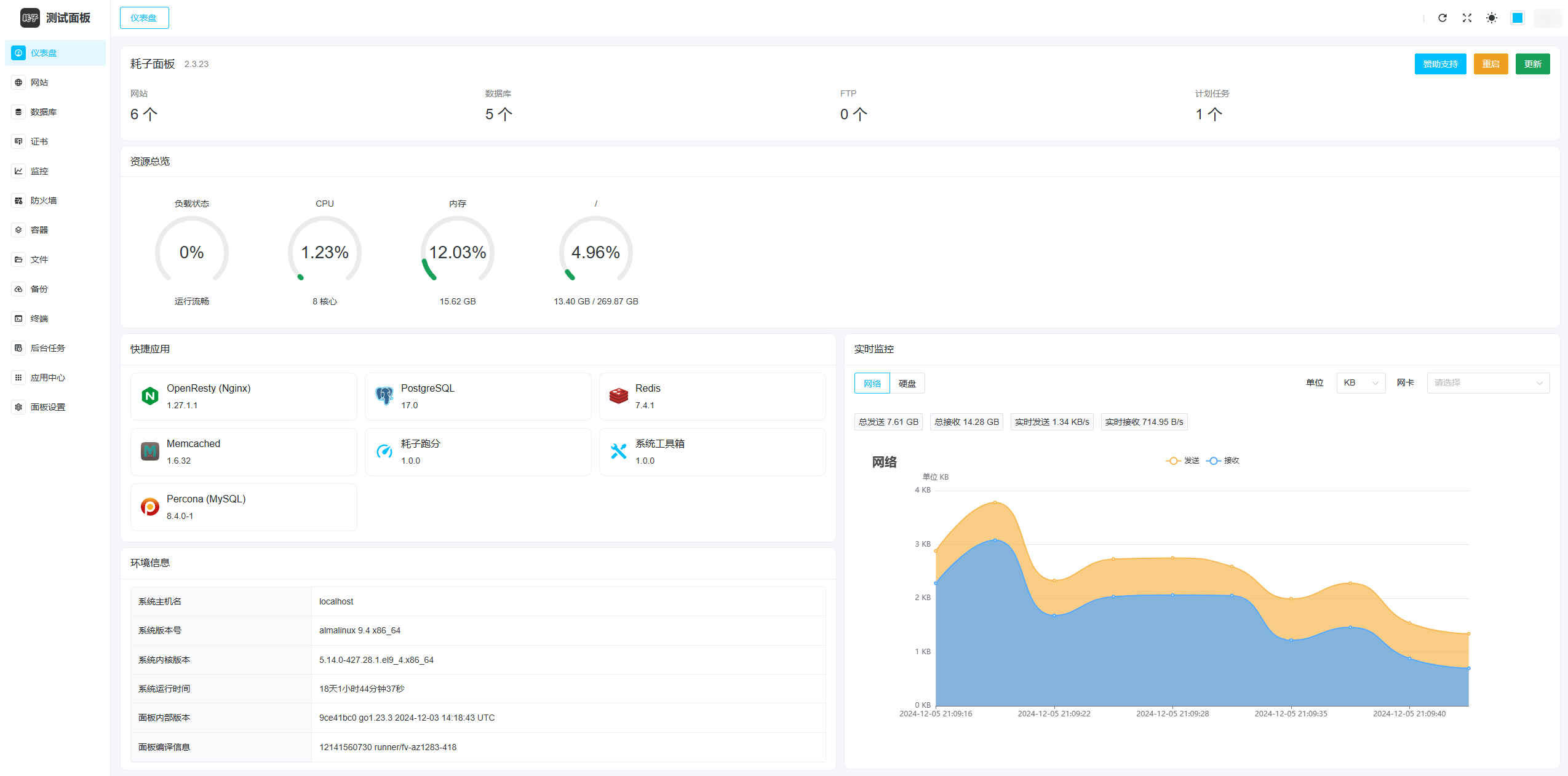Open the Percona MySQL icon
The height and width of the screenshot is (776, 1568).
(x=150, y=507)
